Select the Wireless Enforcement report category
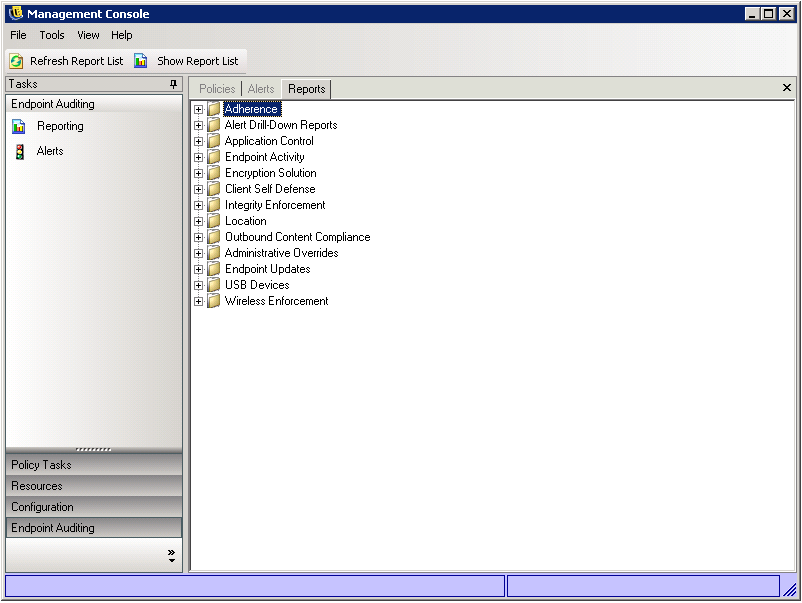Screen dimensions: 802x603 (277, 301)
